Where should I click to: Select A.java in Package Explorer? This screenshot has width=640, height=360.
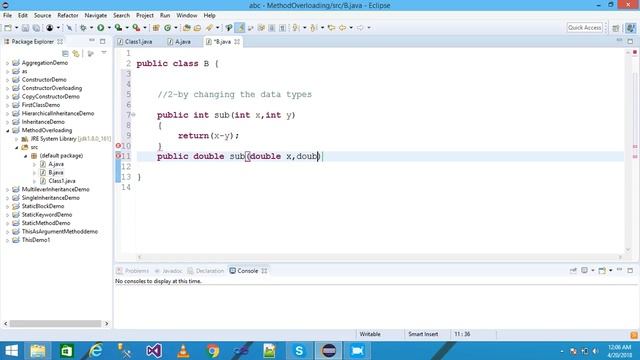[x=56, y=164]
